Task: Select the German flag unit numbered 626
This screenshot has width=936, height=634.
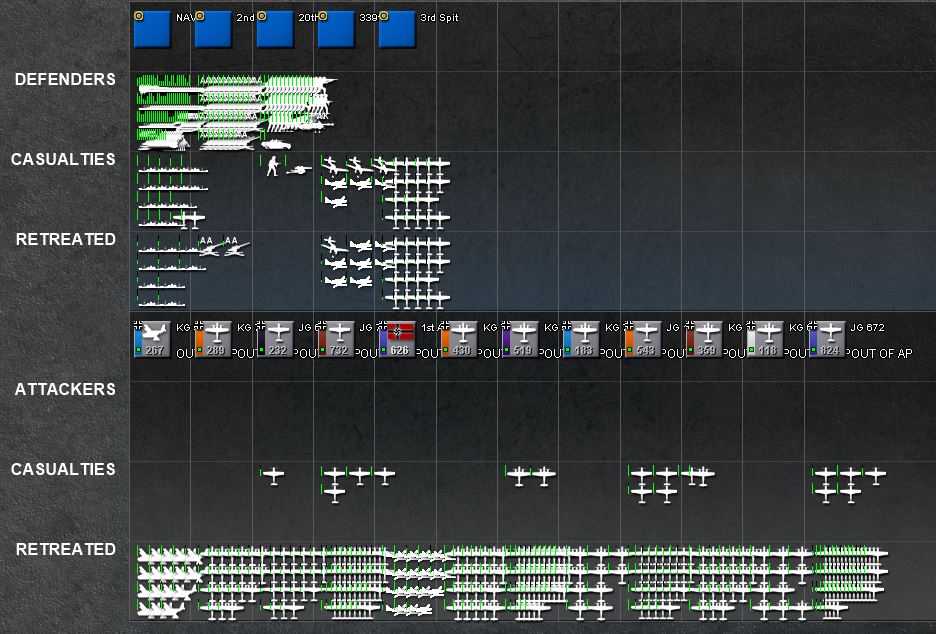Action: (398, 339)
